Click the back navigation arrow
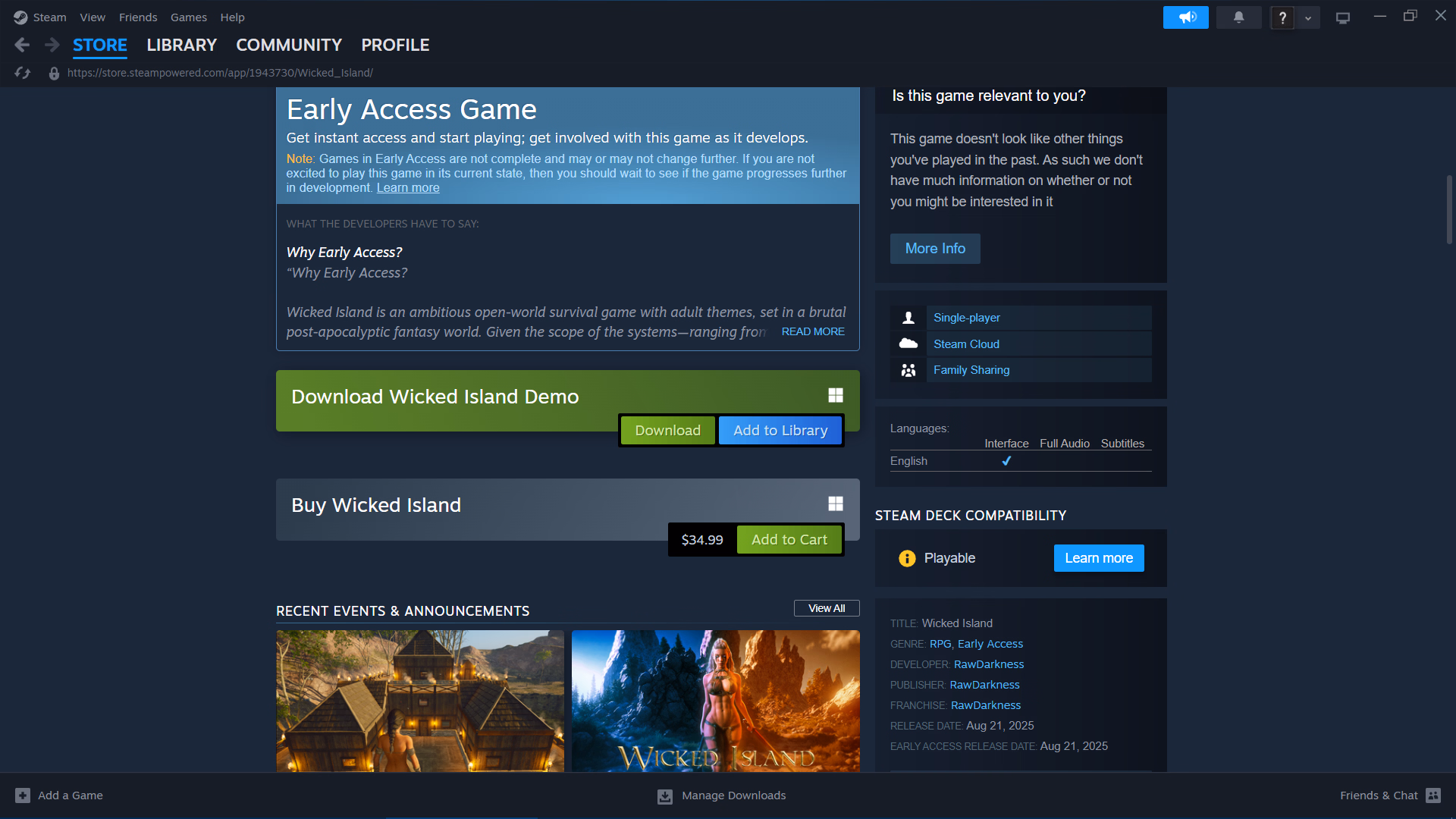 [x=22, y=45]
